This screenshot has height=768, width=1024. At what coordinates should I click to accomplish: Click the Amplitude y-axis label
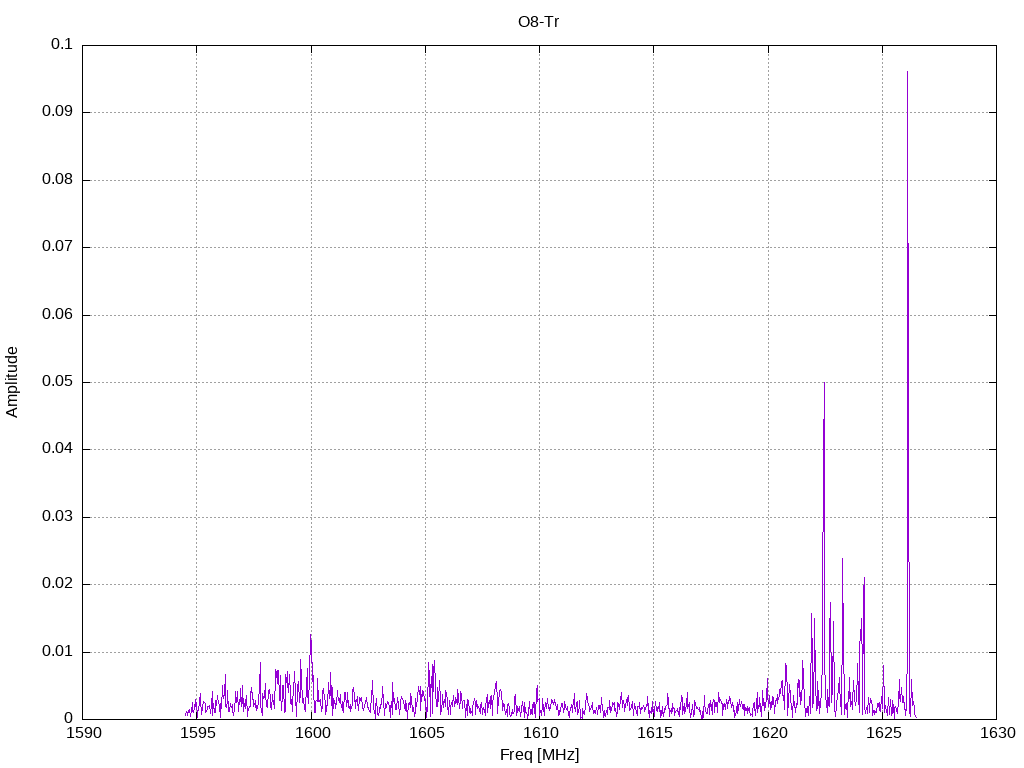click(x=13, y=381)
